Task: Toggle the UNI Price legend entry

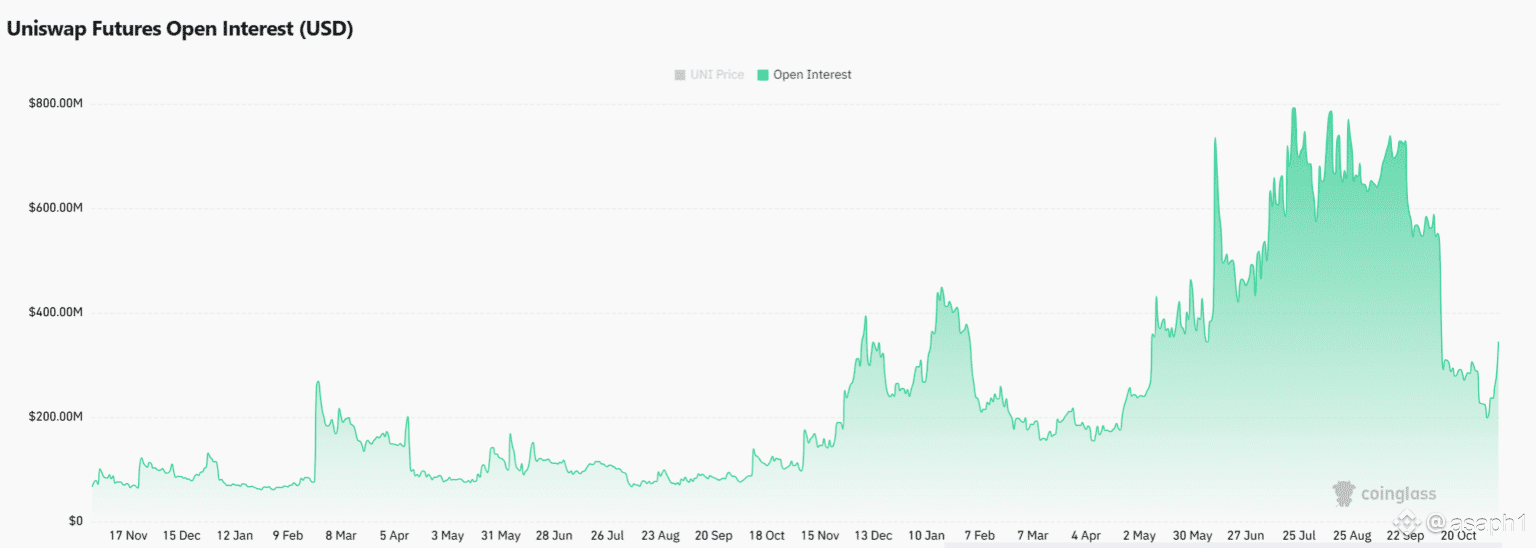Action: coord(709,74)
